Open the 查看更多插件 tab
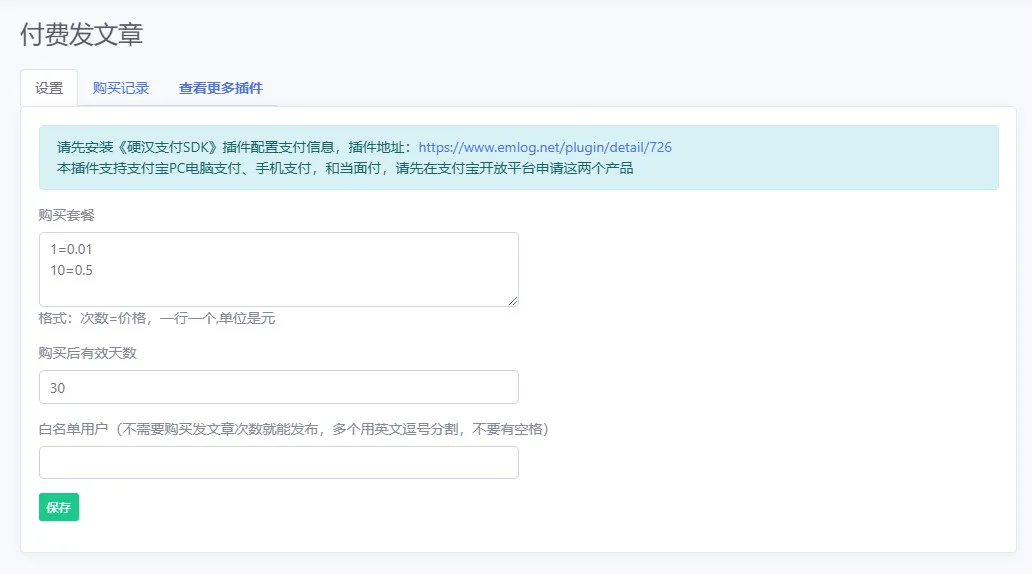This screenshot has height=574, width=1032. [220, 88]
